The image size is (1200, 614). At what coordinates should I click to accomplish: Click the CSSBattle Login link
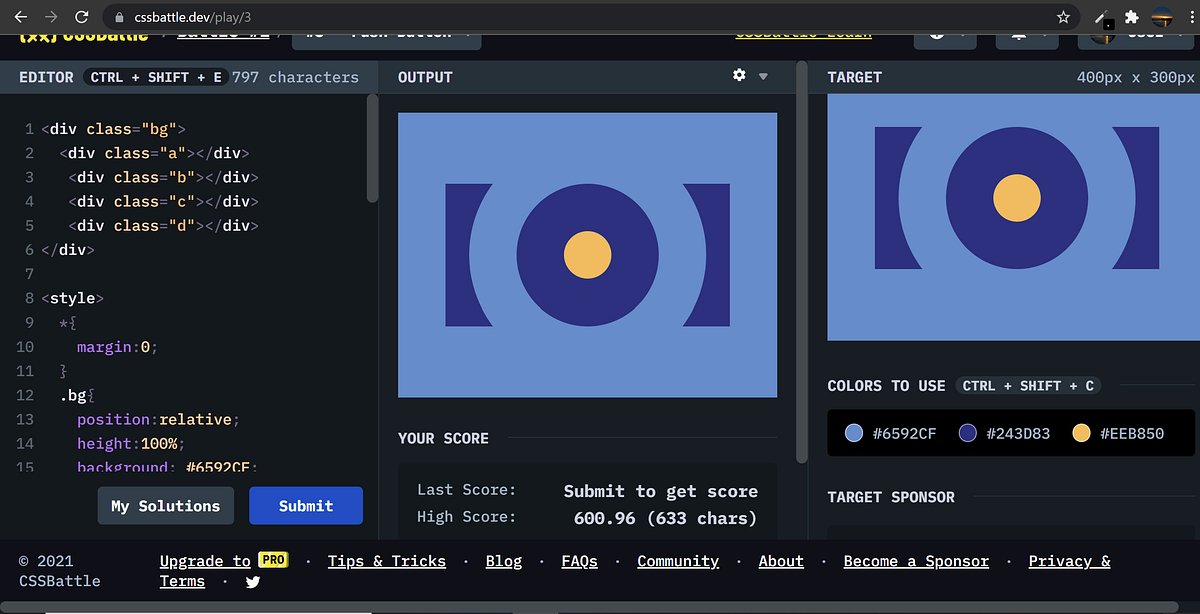coord(803,33)
